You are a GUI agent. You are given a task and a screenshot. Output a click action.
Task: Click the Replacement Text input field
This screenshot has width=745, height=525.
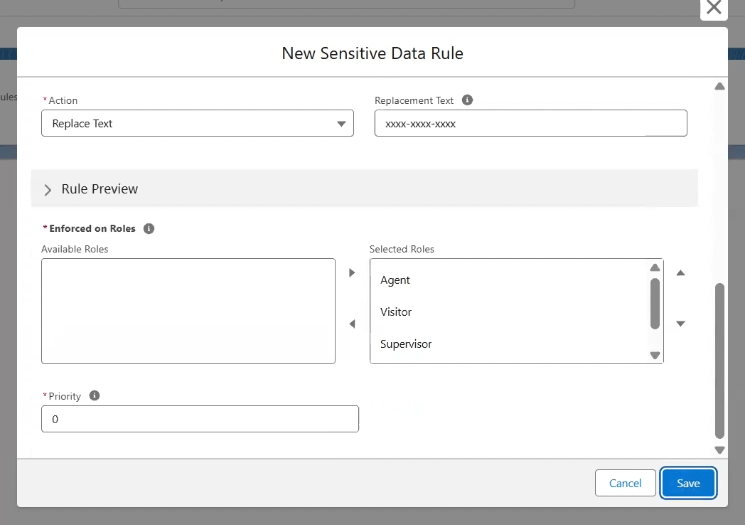coord(530,124)
